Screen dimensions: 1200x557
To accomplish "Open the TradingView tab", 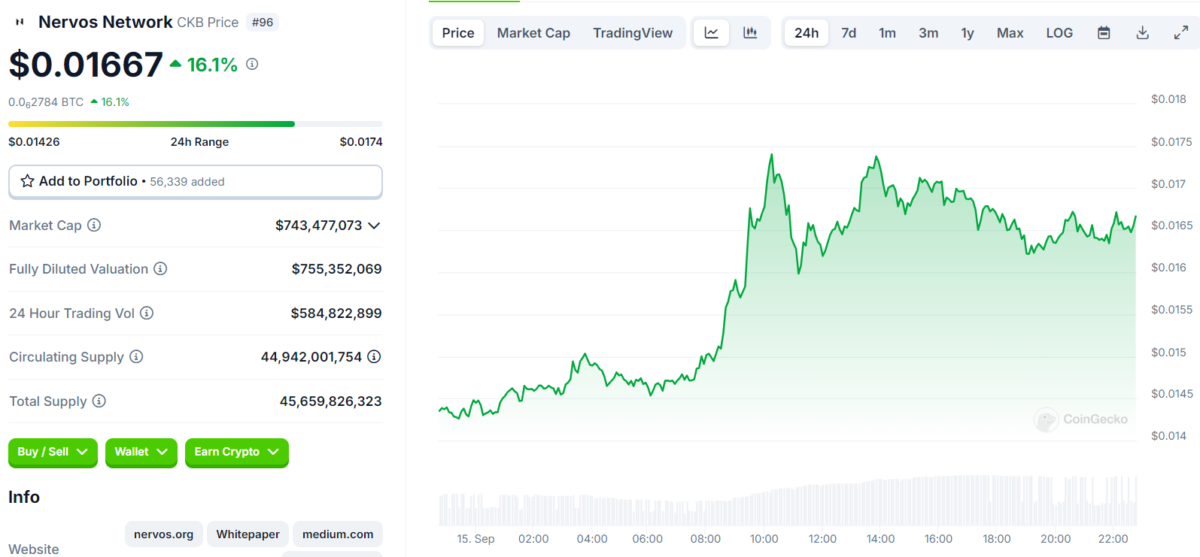I will click(x=632, y=33).
